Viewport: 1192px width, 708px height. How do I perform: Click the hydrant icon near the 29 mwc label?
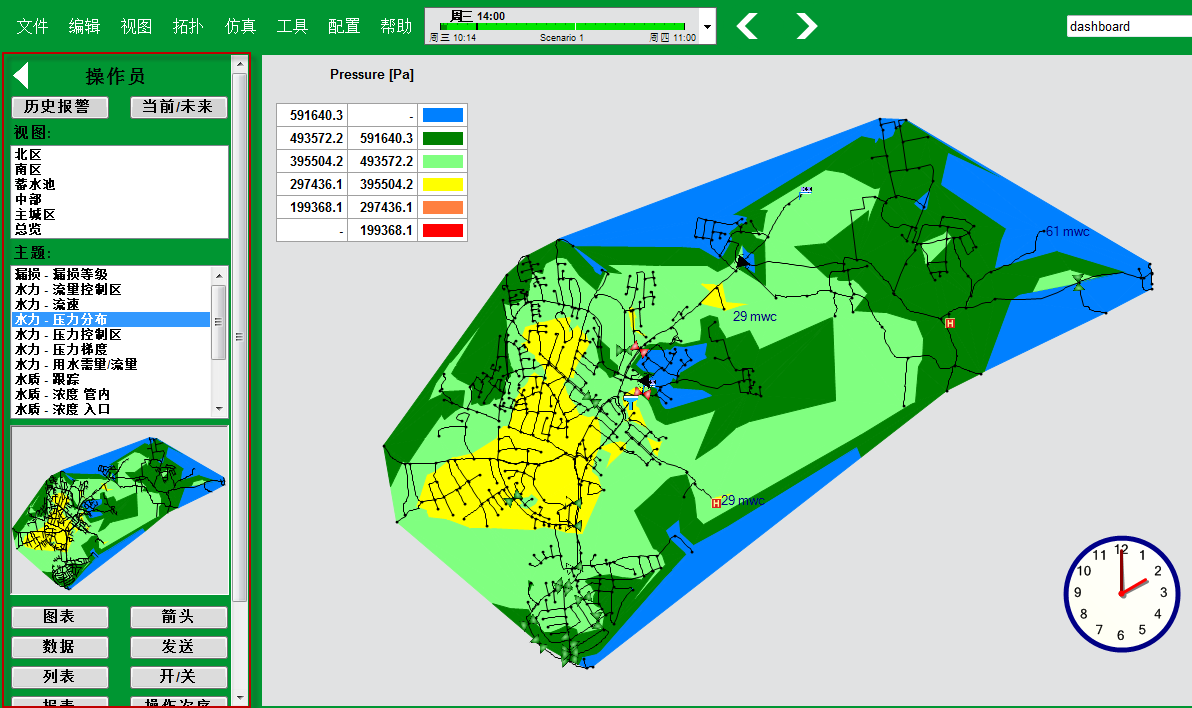pos(716,503)
